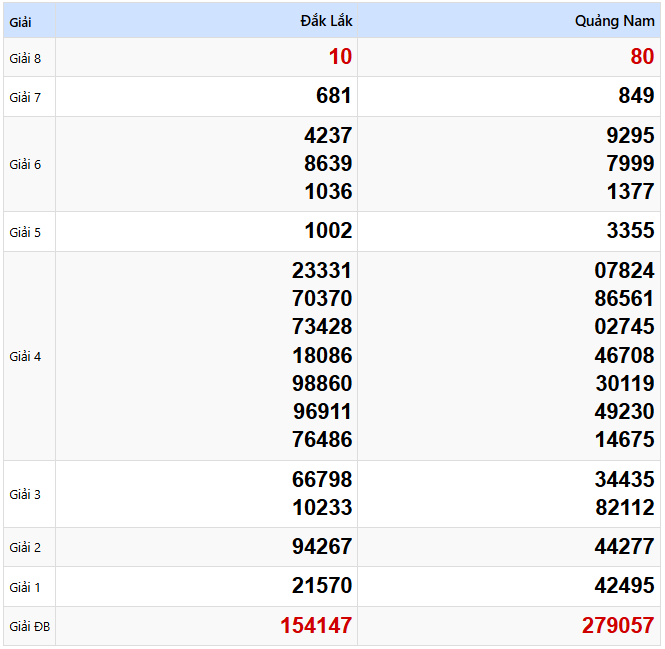The width and height of the screenshot is (665, 649).
Task: Click the special prize number 154147
Action: pos(316,626)
